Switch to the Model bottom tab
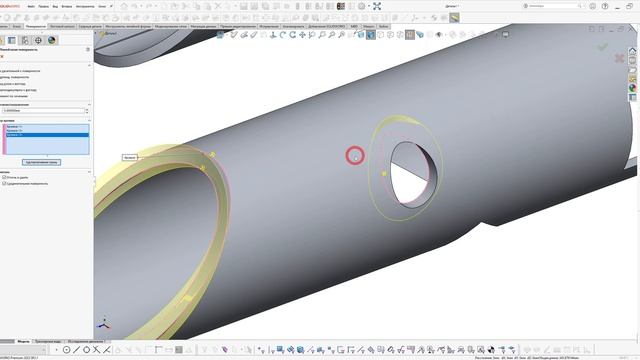The width and height of the screenshot is (640, 360). pos(23,341)
